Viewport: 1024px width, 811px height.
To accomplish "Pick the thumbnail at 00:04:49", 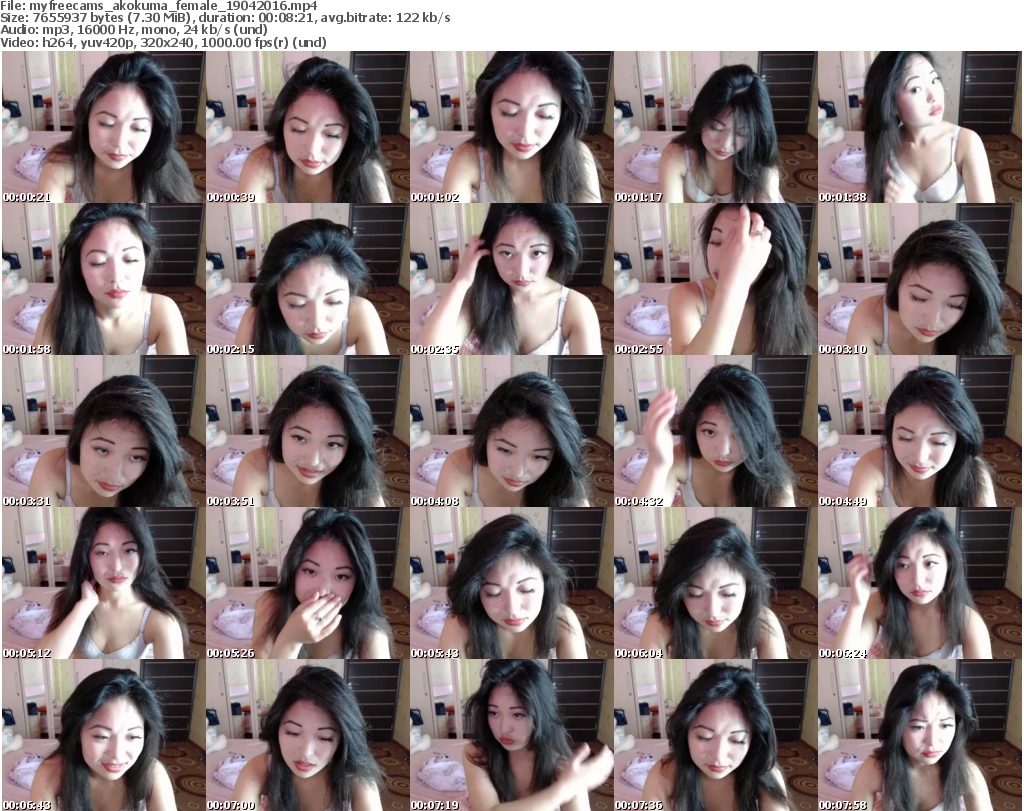I will click(x=920, y=431).
